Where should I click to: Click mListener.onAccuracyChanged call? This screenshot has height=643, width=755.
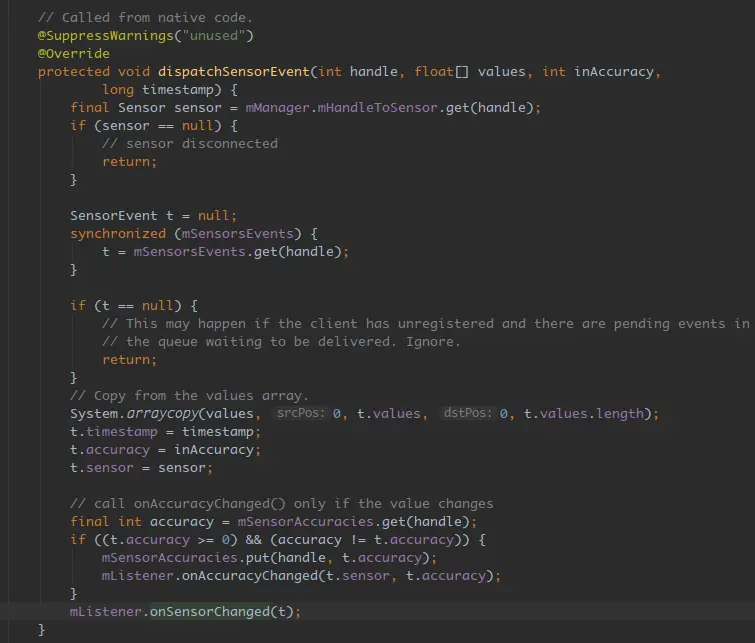click(x=301, y=576)
